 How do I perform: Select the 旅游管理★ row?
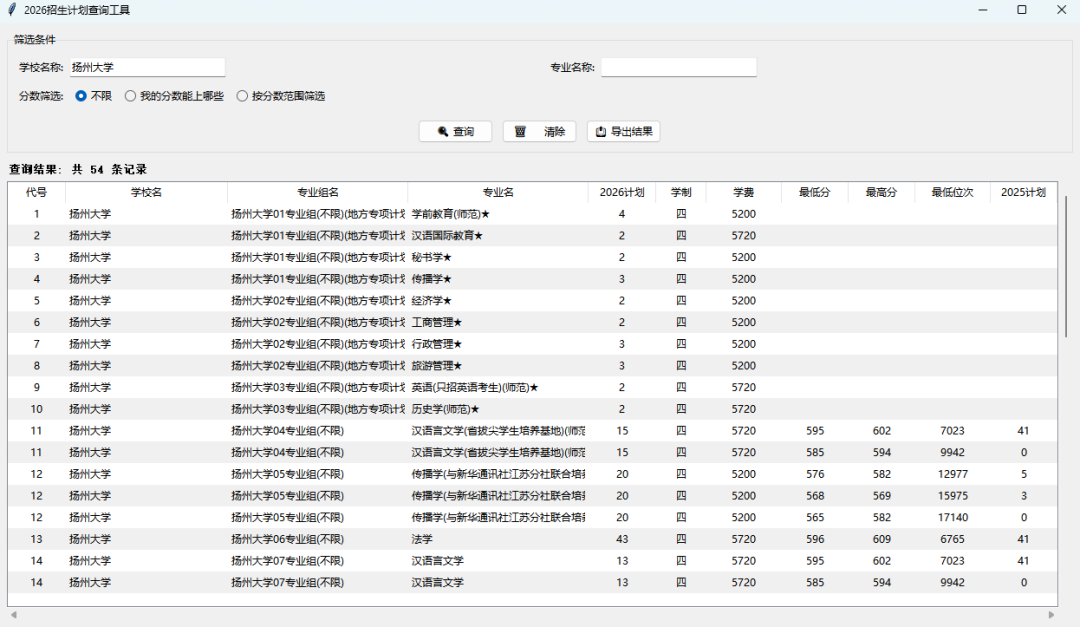tap(532, 366)
